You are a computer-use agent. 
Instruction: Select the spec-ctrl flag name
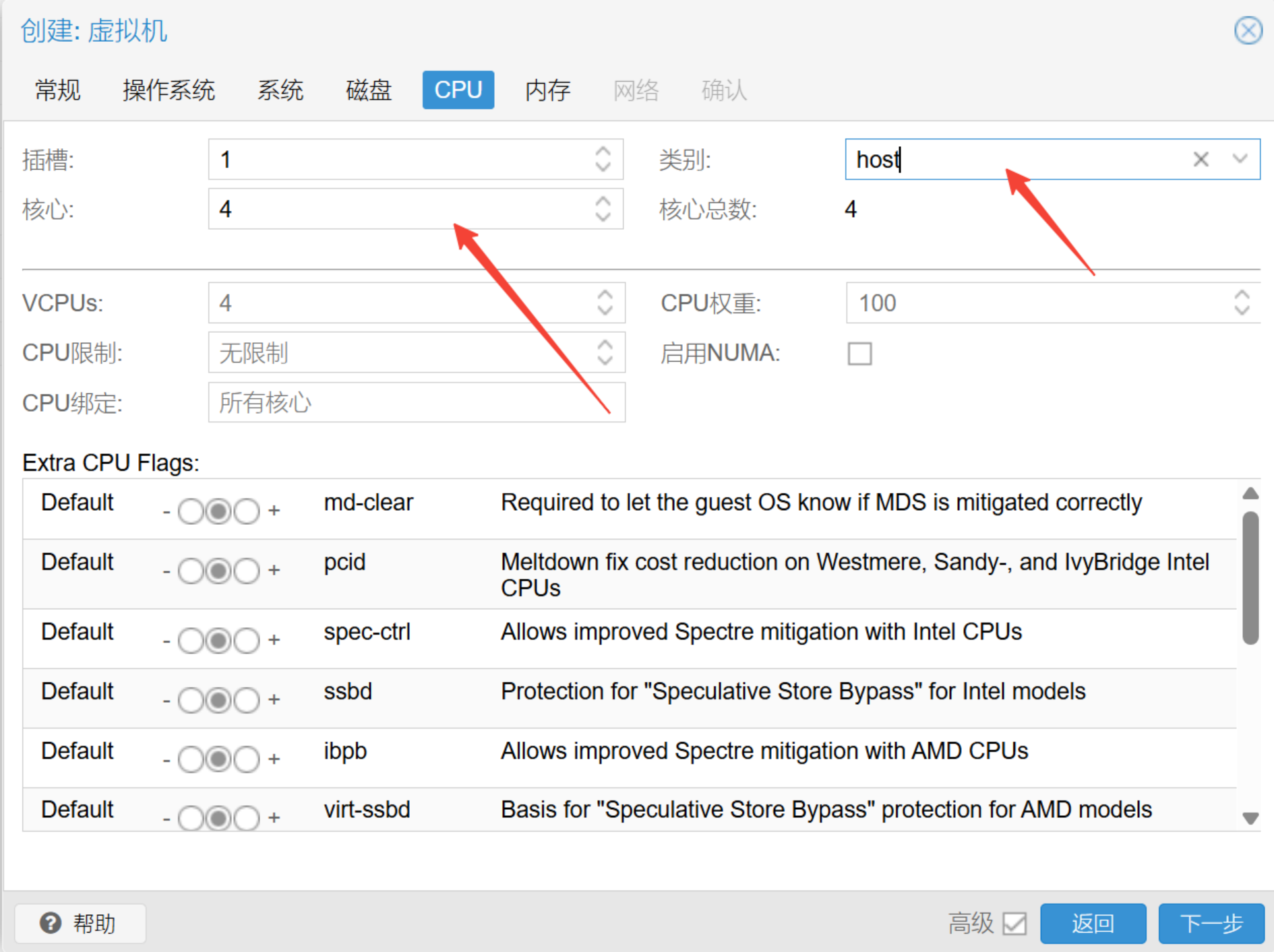point(367,632)
